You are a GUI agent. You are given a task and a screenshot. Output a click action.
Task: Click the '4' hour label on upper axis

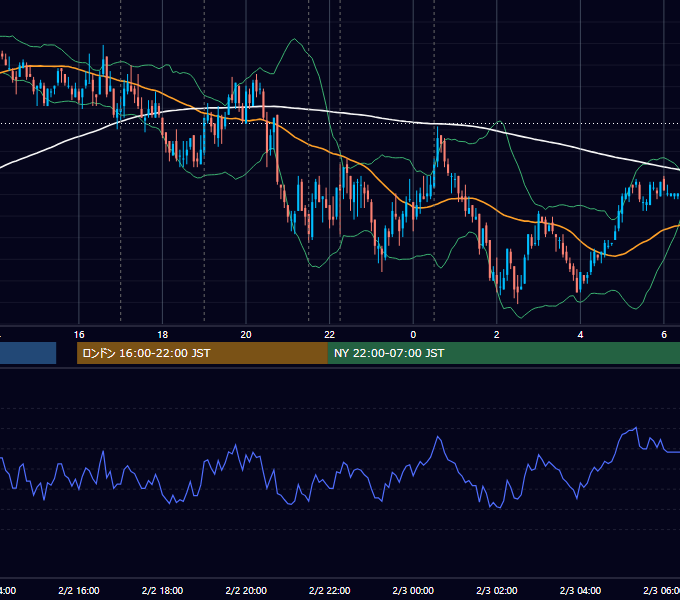pos(580,335)
